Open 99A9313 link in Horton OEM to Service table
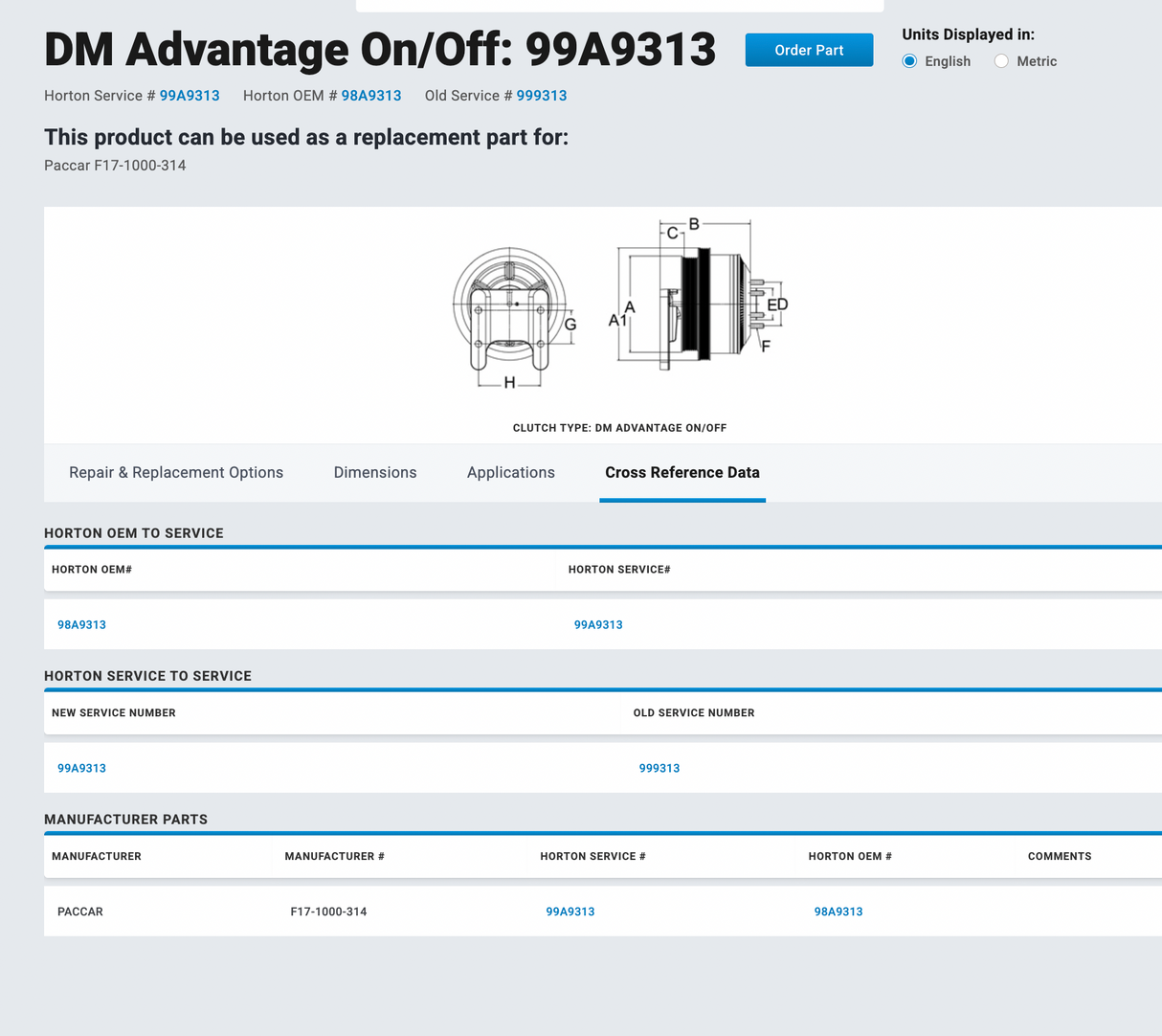This screenshot has width=1162, height=1036. (598, 624)
